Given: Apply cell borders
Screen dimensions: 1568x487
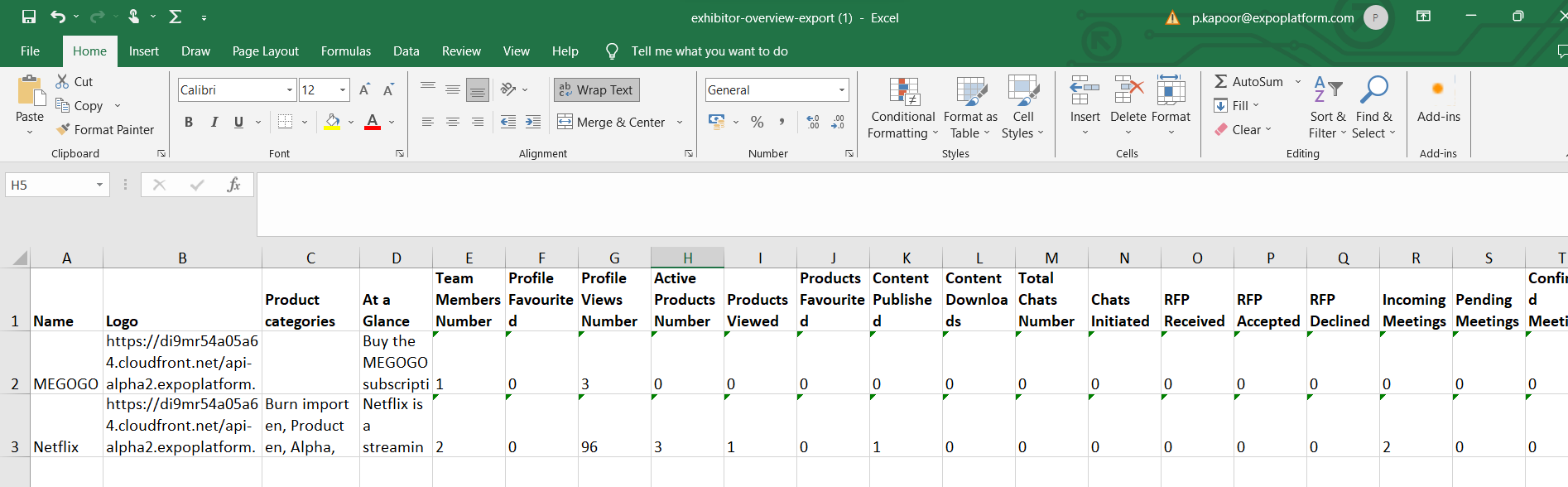Looking at the screenshot, I should point(286,122).
